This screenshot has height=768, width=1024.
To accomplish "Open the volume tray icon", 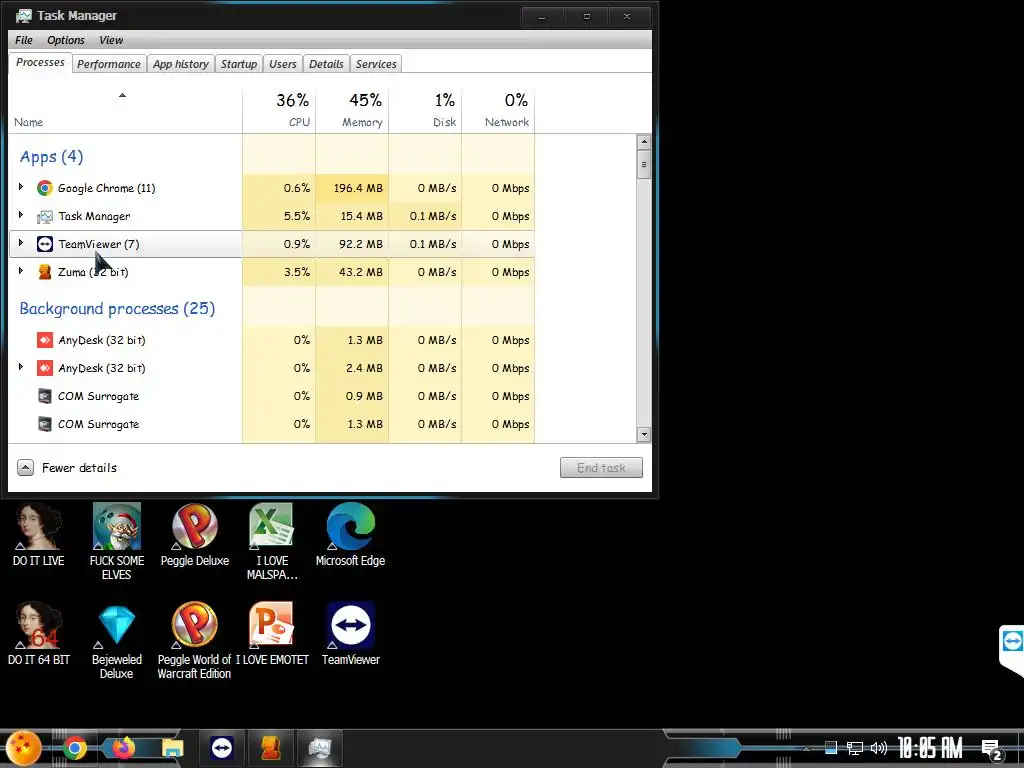I will point(878,748).
